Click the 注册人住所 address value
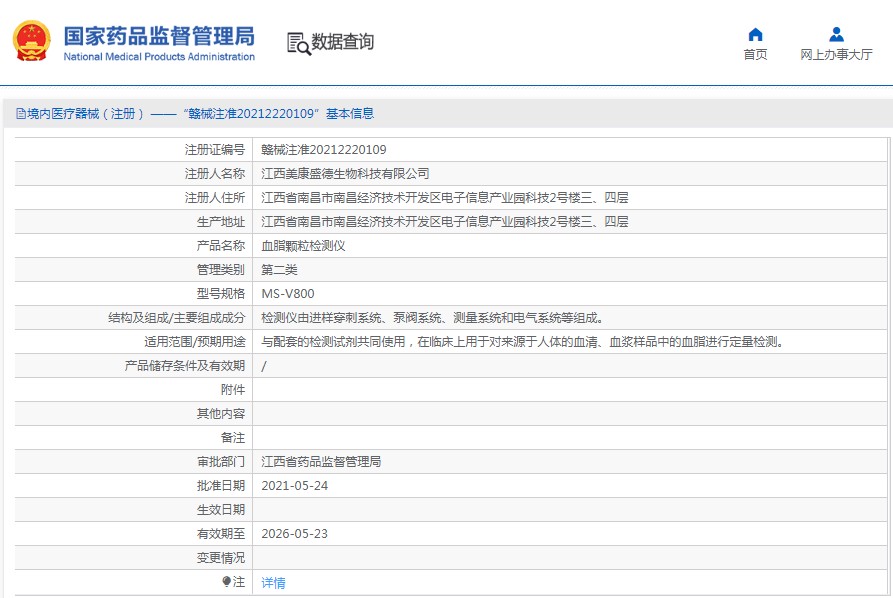 point(445,198)
